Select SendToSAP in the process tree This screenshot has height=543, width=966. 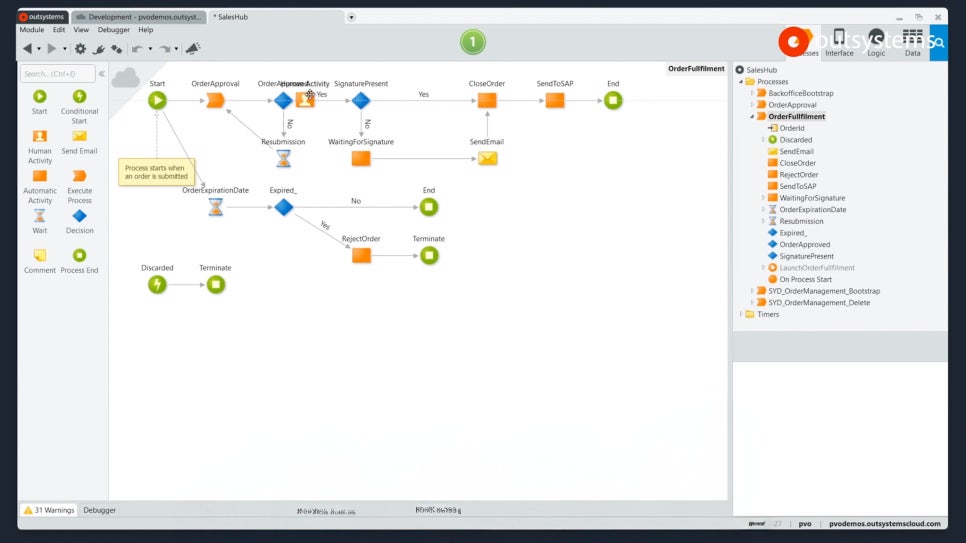coord(797,186)
